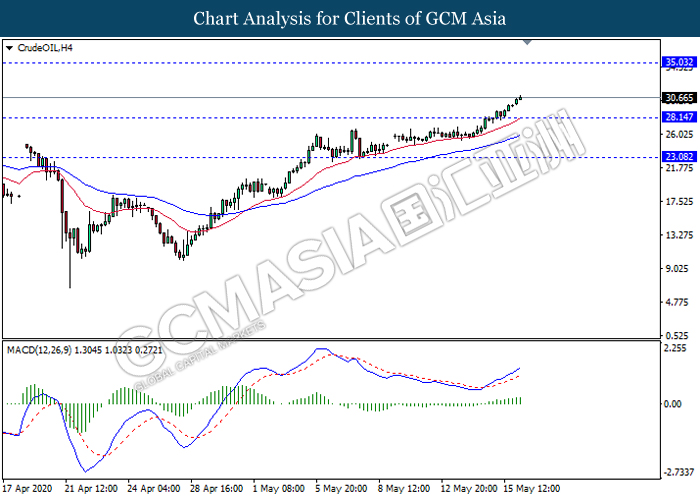Viewport: 700px width, 500px height.
Task: Click the -2.7337 MACD scale value
Action: (x=679, y=471)
